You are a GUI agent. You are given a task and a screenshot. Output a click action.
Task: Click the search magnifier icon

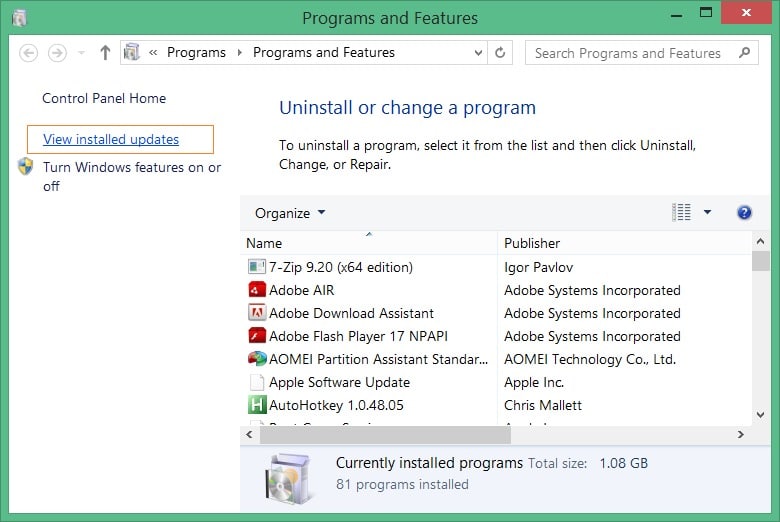pyautogui.click(x=744, y=52)
